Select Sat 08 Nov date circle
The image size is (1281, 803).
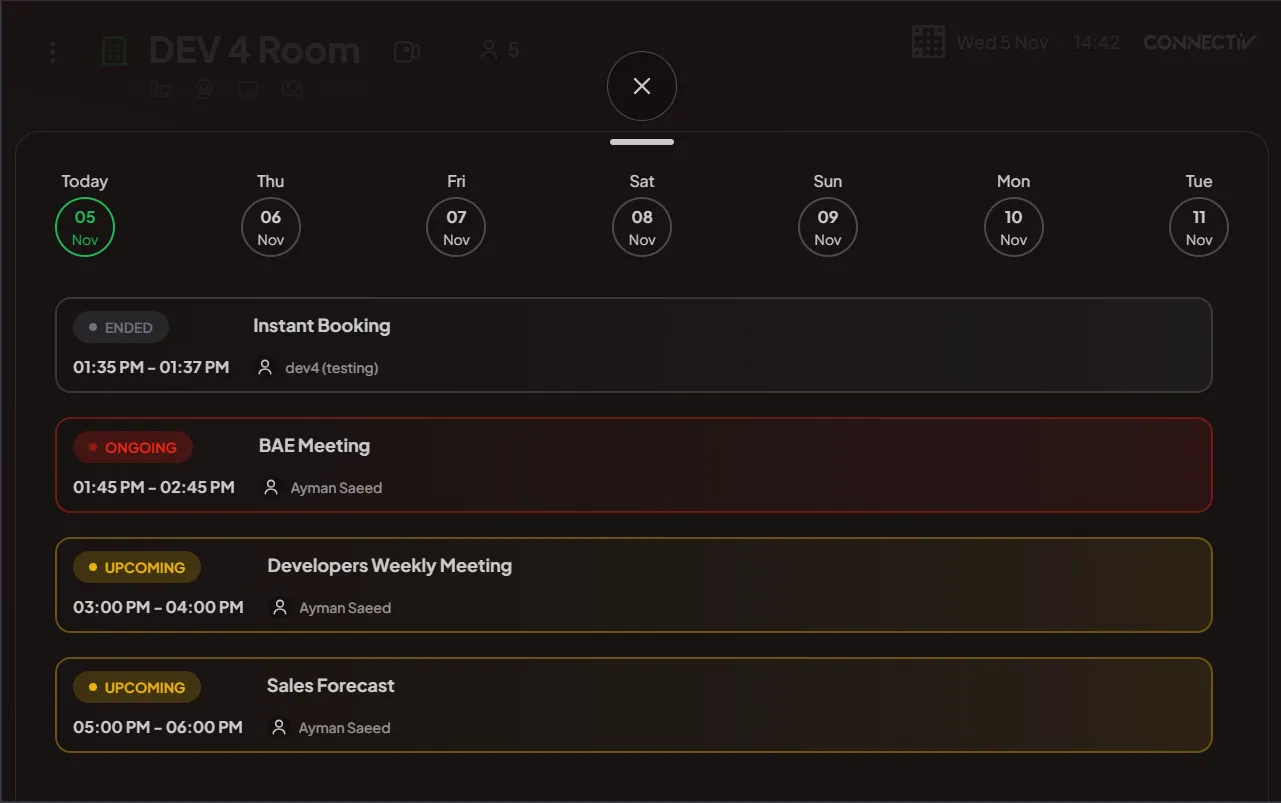(642, 227)
